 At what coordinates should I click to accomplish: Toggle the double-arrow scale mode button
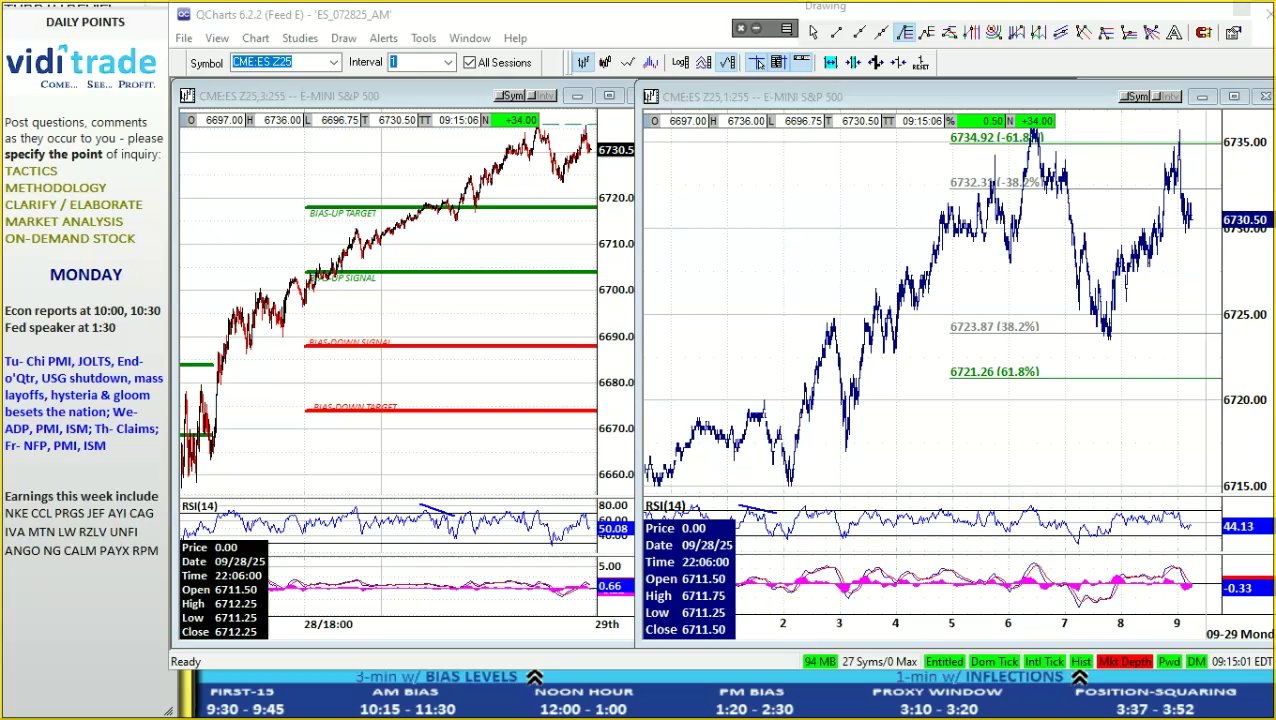click(704, 62)
